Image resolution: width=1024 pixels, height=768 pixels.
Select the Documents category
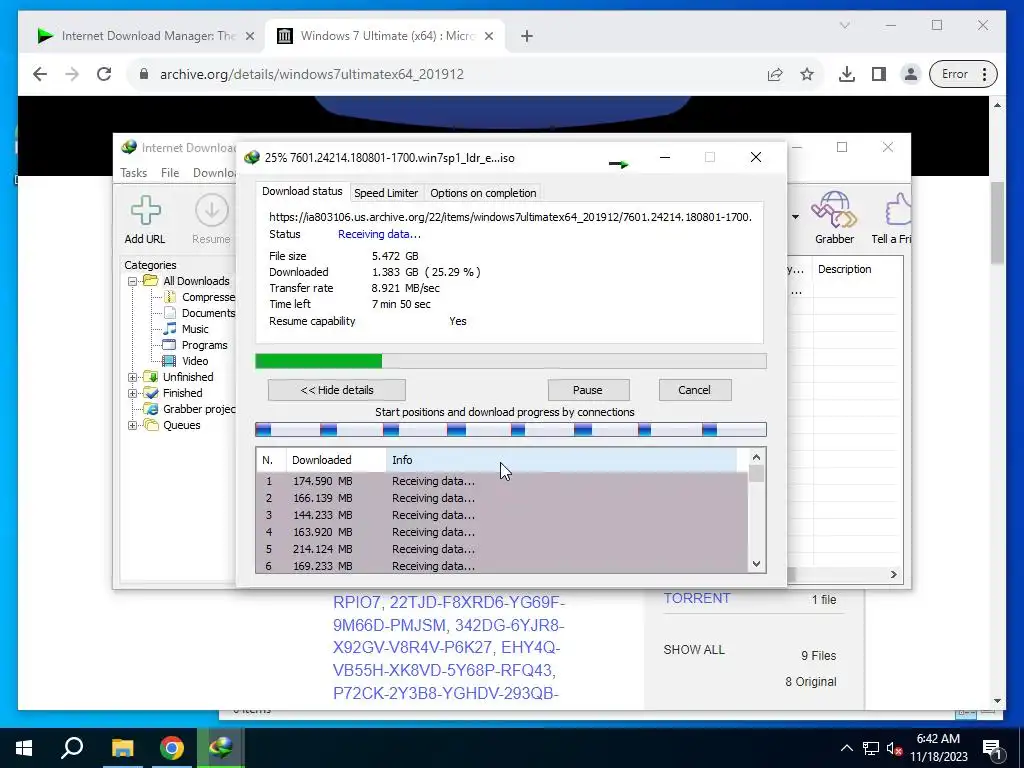[x=208, y=313]
